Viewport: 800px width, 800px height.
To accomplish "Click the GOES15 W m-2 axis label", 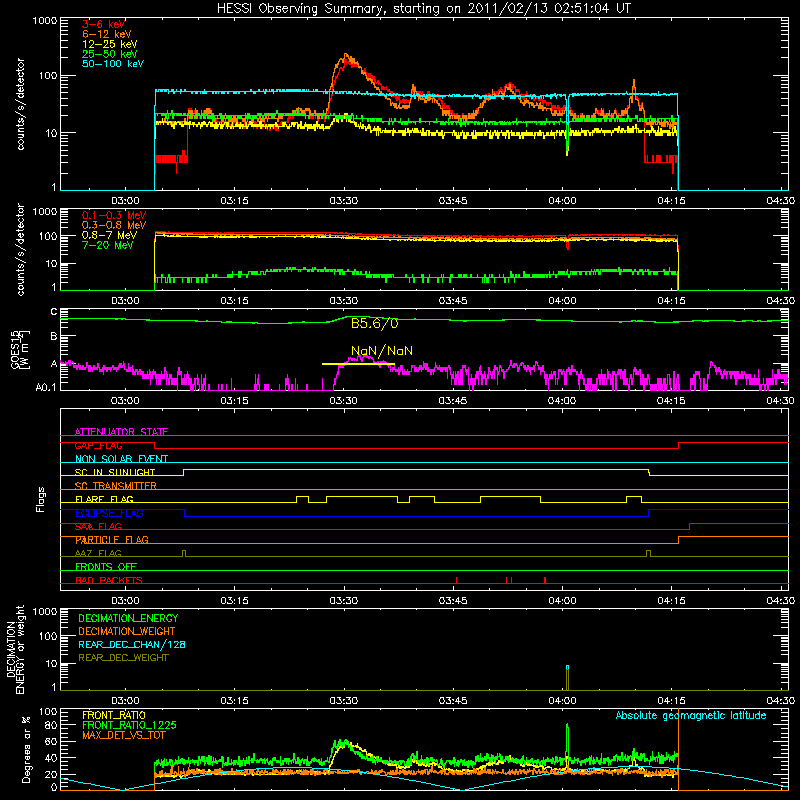I will pyautogui.click(x=20, y=349).
